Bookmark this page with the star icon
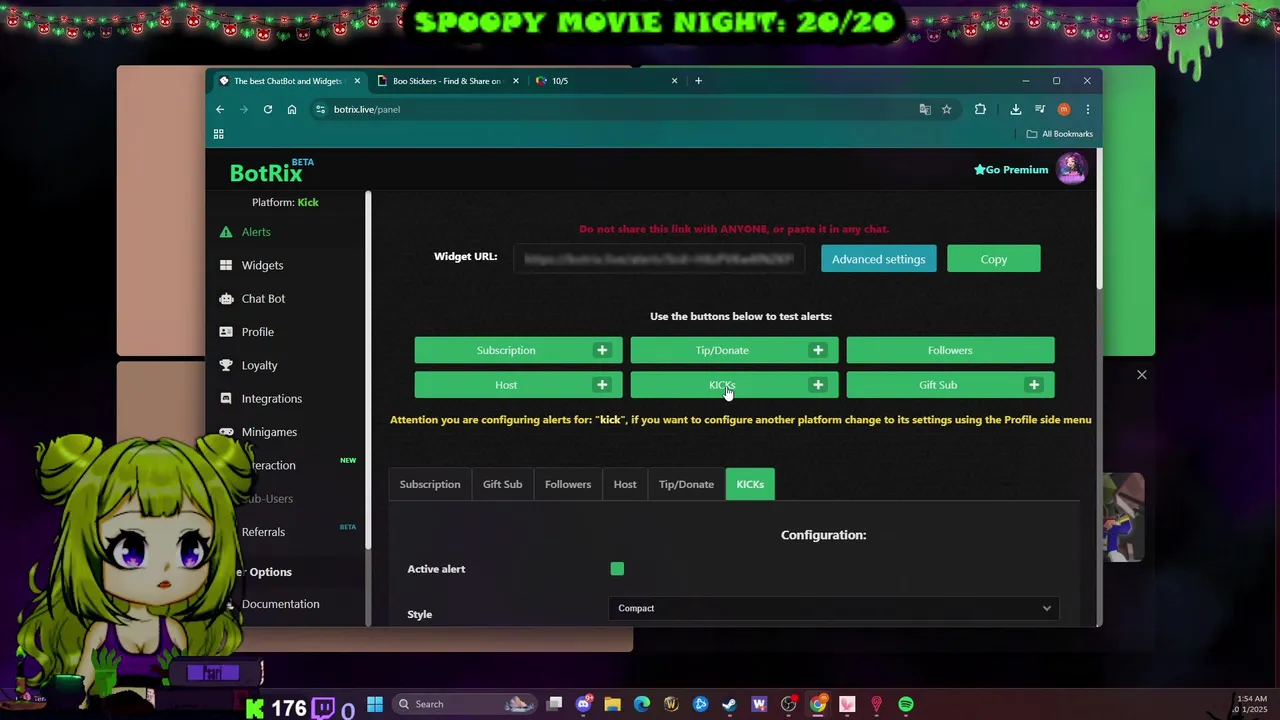Viewport: 1280px width, 720px height. pos(946,109)
